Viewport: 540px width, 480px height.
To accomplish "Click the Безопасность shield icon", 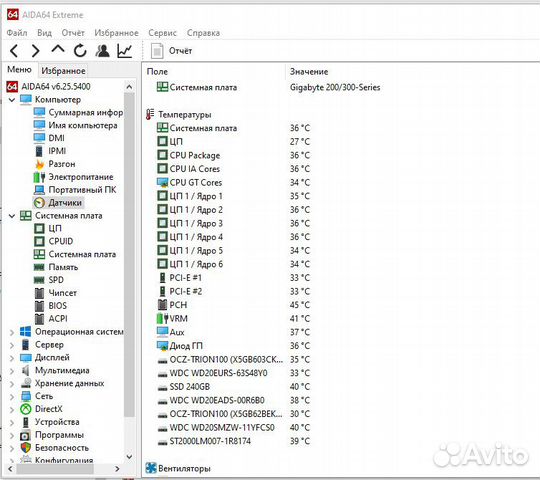I will click(x=26, y=448).
